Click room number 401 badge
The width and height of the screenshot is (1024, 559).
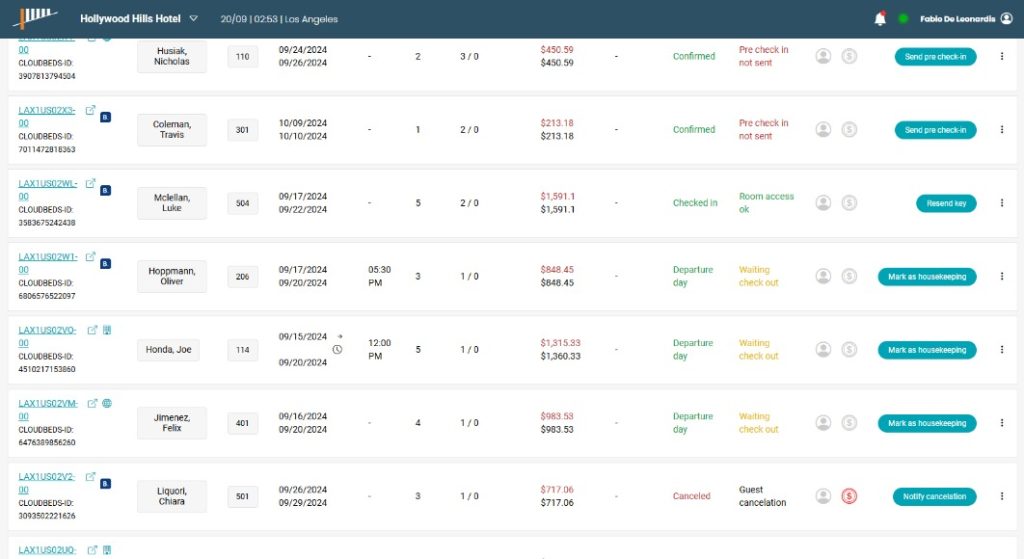tap(242, 423)
